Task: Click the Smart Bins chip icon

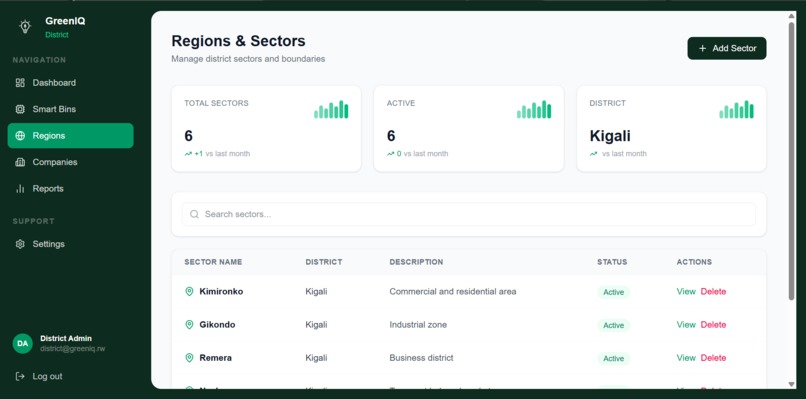Action: [x=20, y=109]
